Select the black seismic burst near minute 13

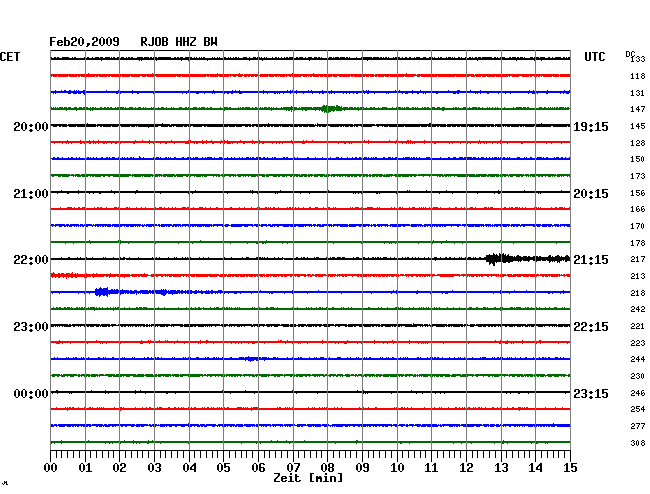527,259
